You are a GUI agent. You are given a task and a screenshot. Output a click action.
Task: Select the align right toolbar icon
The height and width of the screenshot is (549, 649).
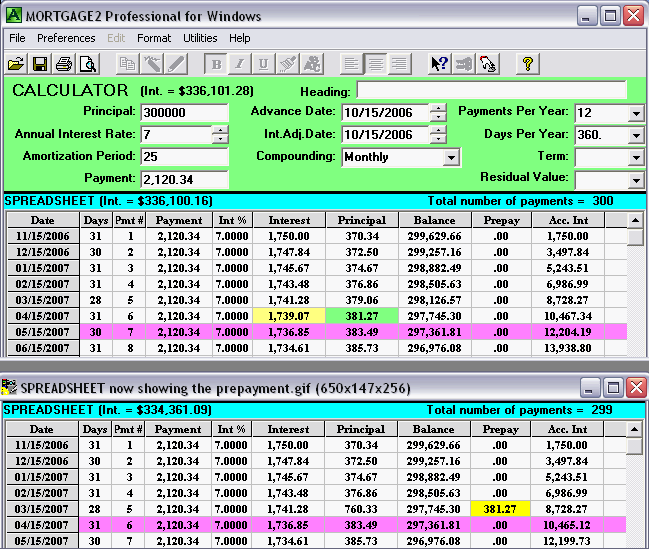click(399, 64)
